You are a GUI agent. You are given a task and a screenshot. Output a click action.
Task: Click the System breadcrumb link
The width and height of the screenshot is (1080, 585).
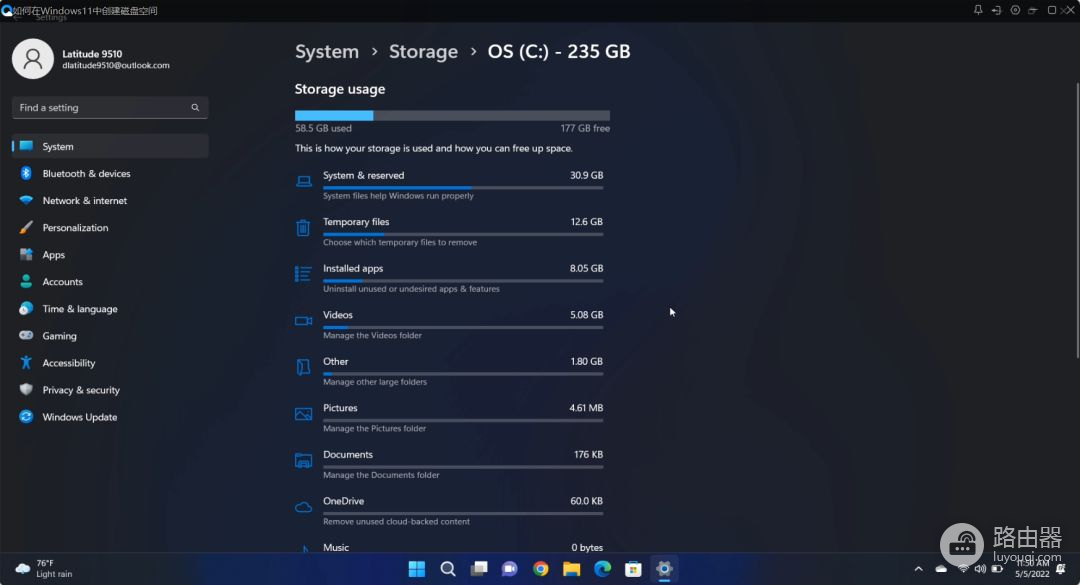pos(326,52)
